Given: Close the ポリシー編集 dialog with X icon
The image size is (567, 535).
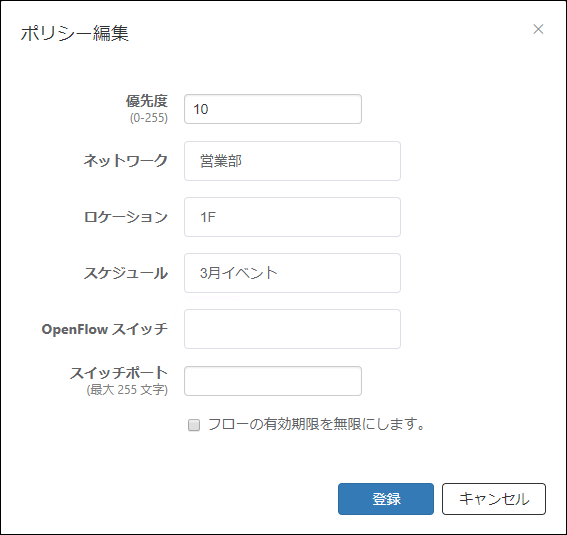Looking at the screenshot, I should [538, 29].
